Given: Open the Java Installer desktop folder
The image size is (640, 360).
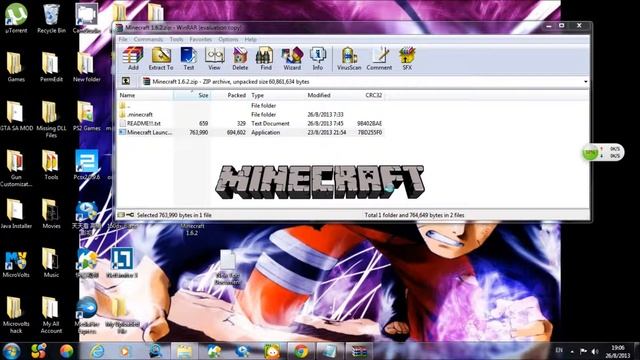Looking at the screenshot, I should (16, 213).
